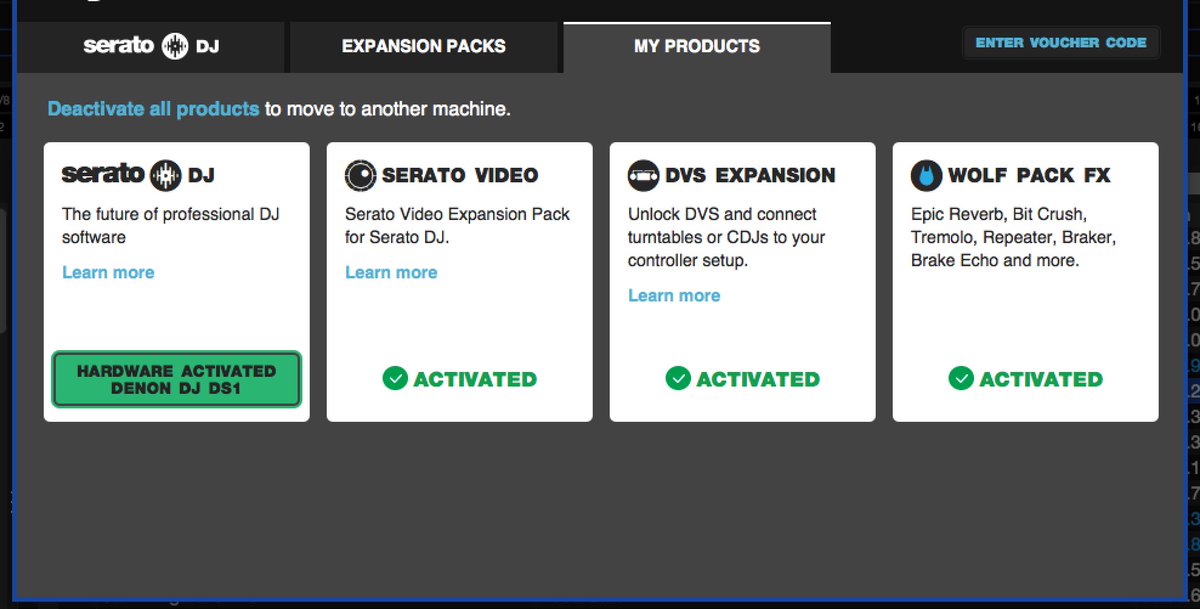Click the 'Unlock DVS and connect turntables' description

pos(728,237)
